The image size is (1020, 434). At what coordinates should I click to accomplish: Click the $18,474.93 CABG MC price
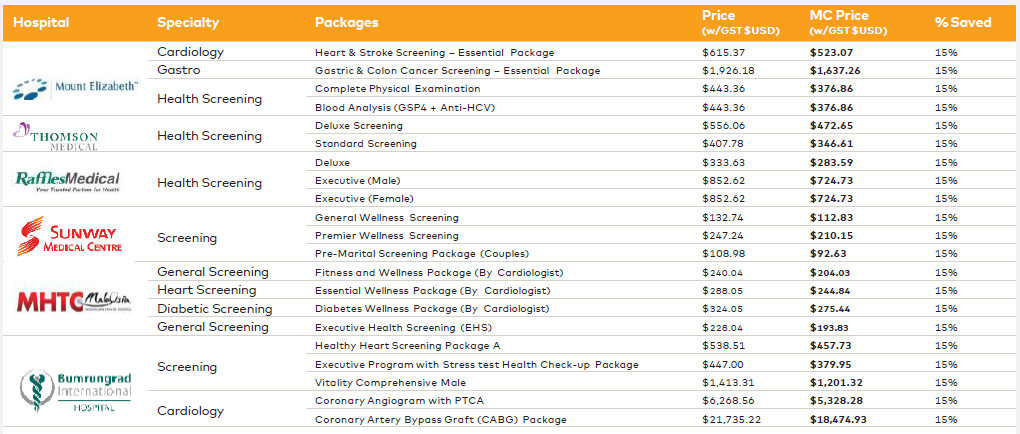[x=843, y=420]
